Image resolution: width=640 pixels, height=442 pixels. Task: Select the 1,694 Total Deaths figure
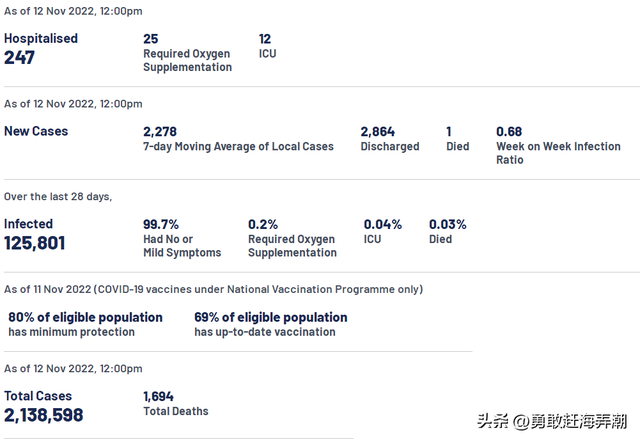pyautogui.click(x=159, y=396)
